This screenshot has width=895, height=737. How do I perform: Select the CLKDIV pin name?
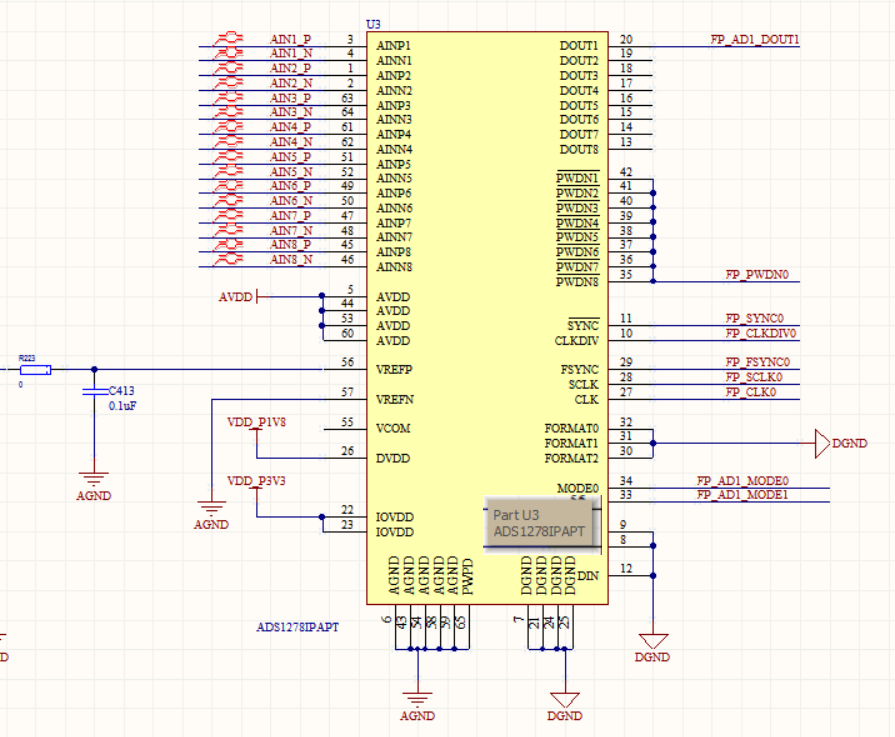pyautogui.click(x=576, y=341)
